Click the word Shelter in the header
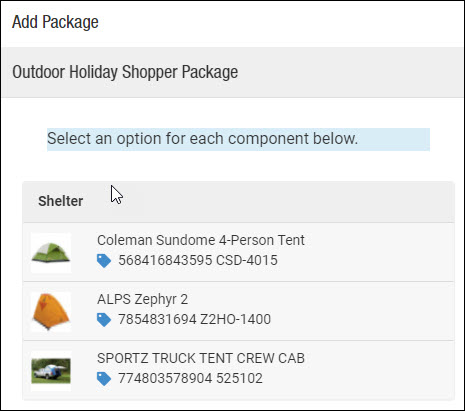The image size is (465, 411). click(60, 201)
